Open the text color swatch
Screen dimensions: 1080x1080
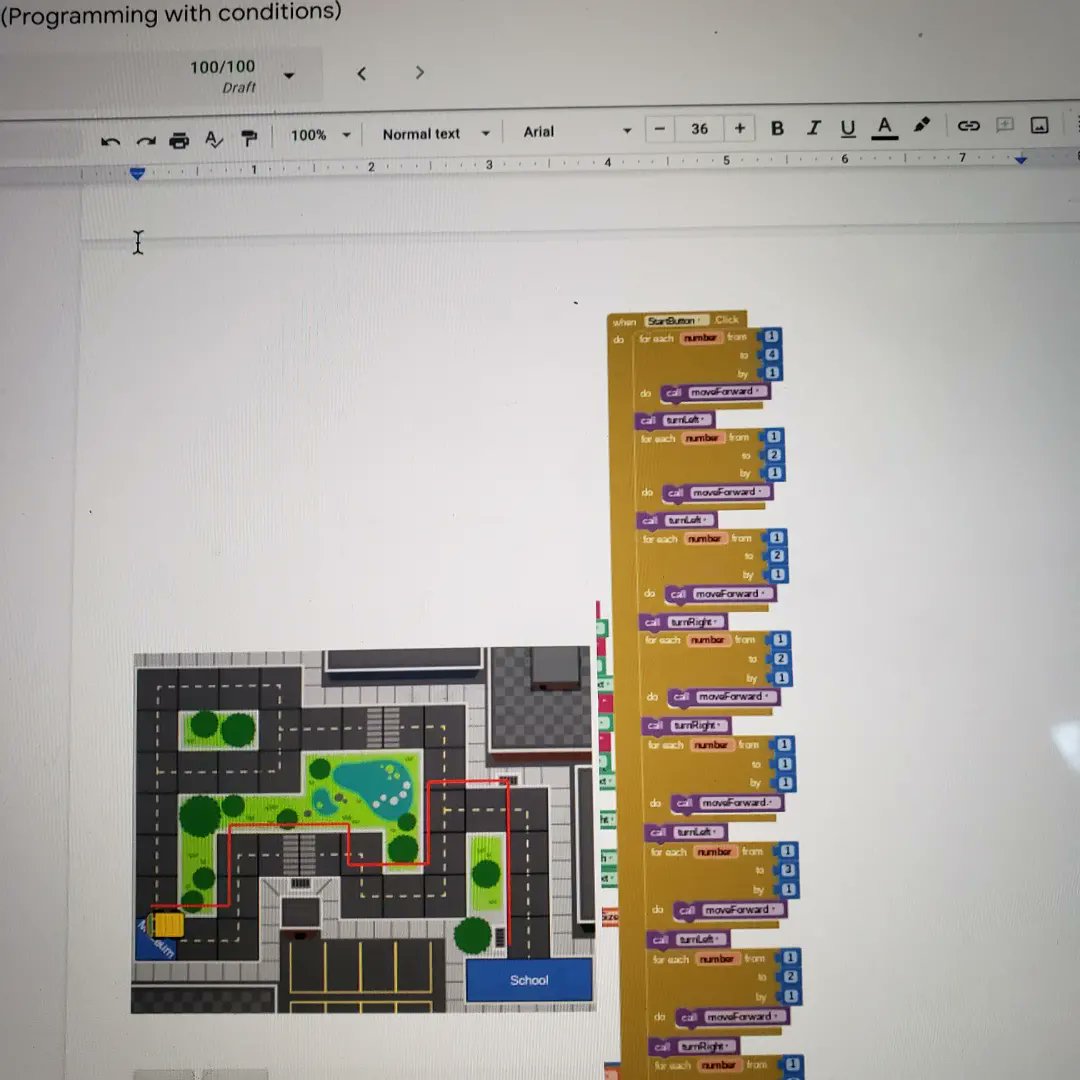click(884, 128)
